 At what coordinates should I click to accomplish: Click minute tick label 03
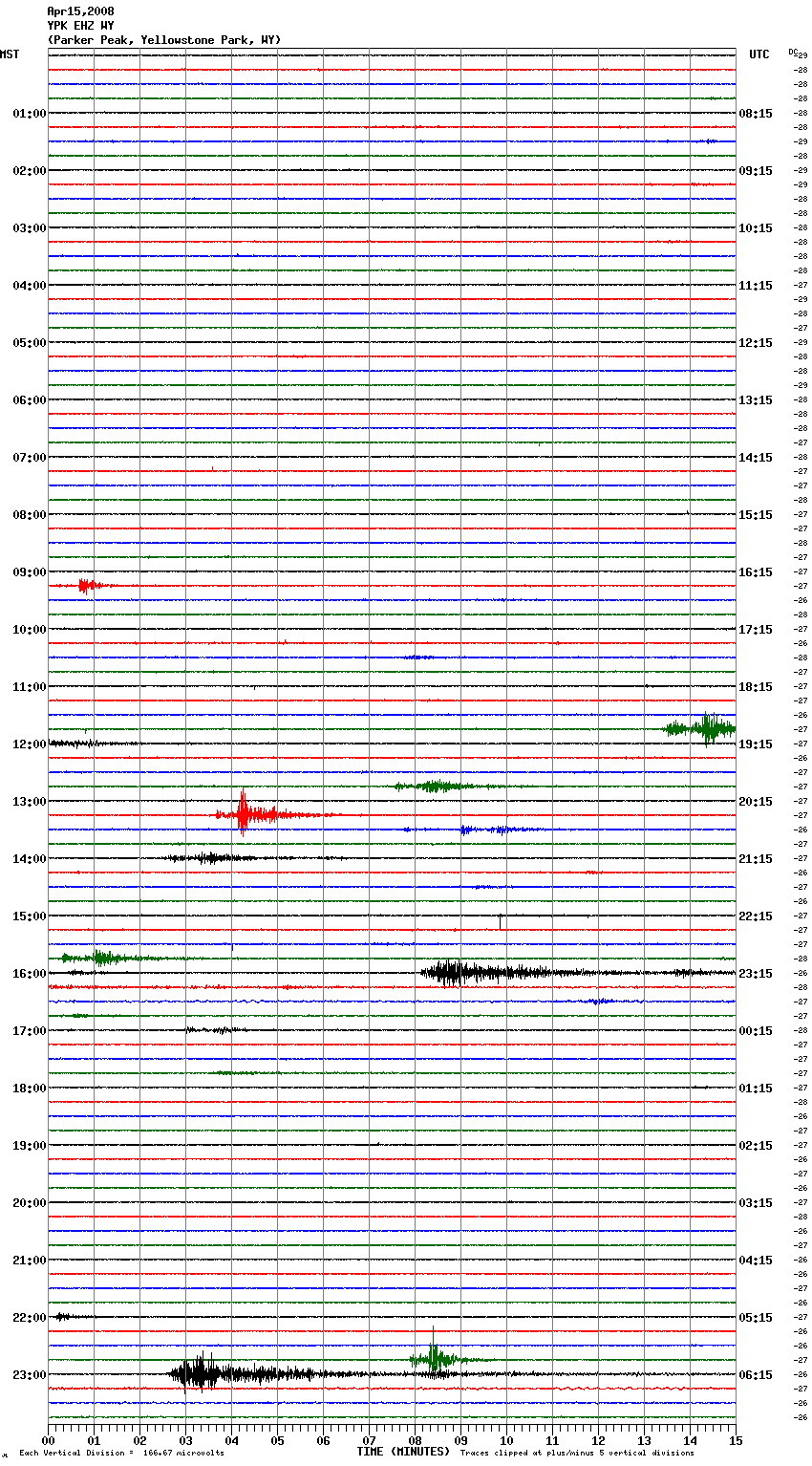185,1441
